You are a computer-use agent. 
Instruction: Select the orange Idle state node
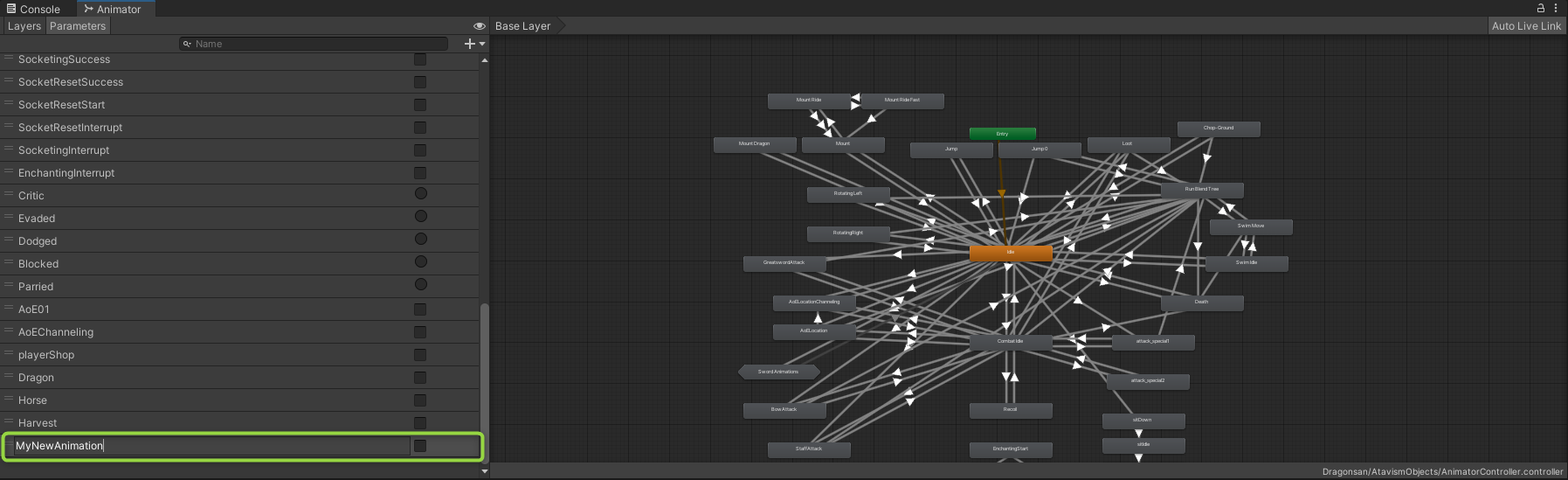coord(1010,253)
